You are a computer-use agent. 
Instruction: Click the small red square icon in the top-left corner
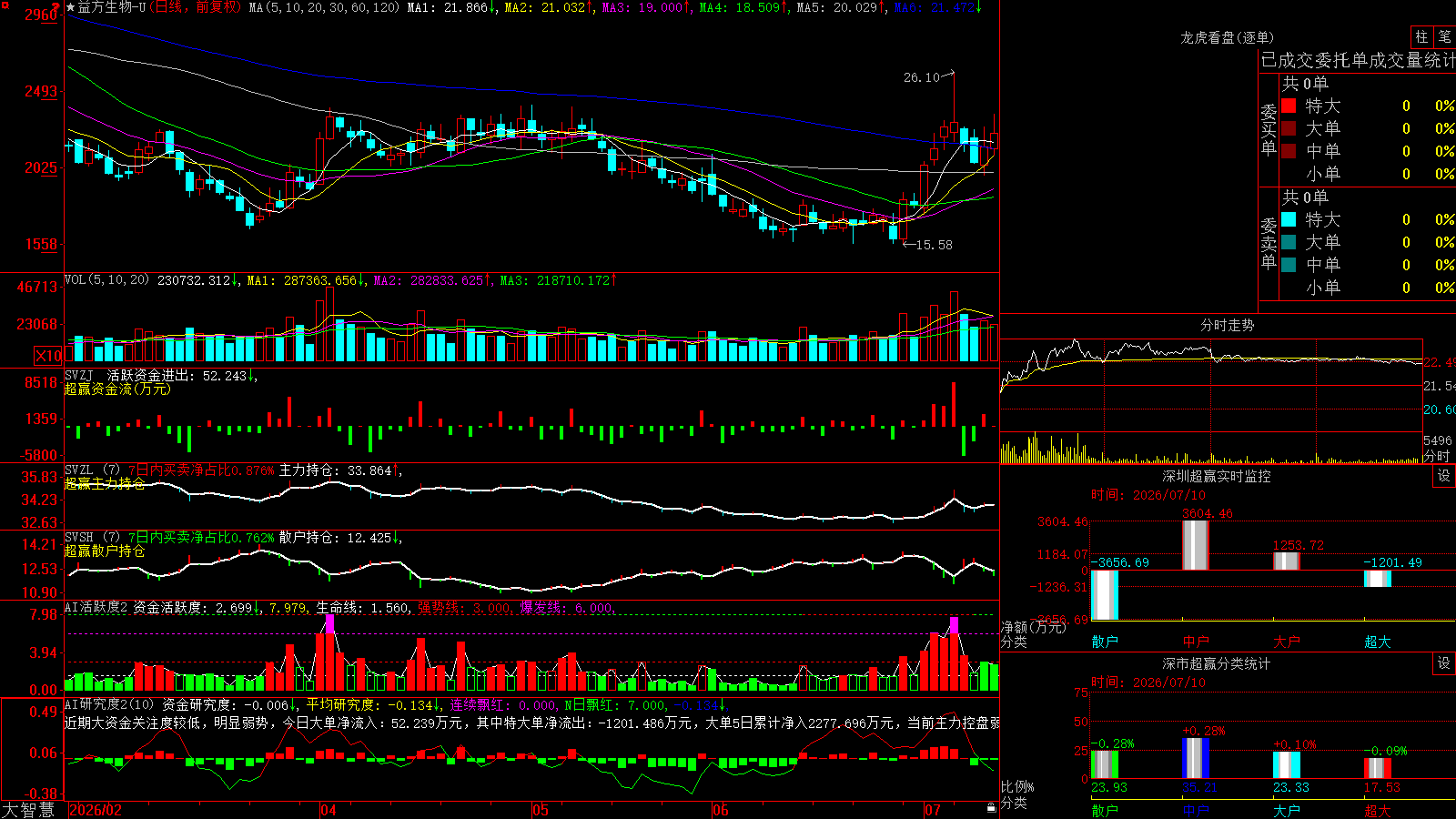click(x=4, y=4)
